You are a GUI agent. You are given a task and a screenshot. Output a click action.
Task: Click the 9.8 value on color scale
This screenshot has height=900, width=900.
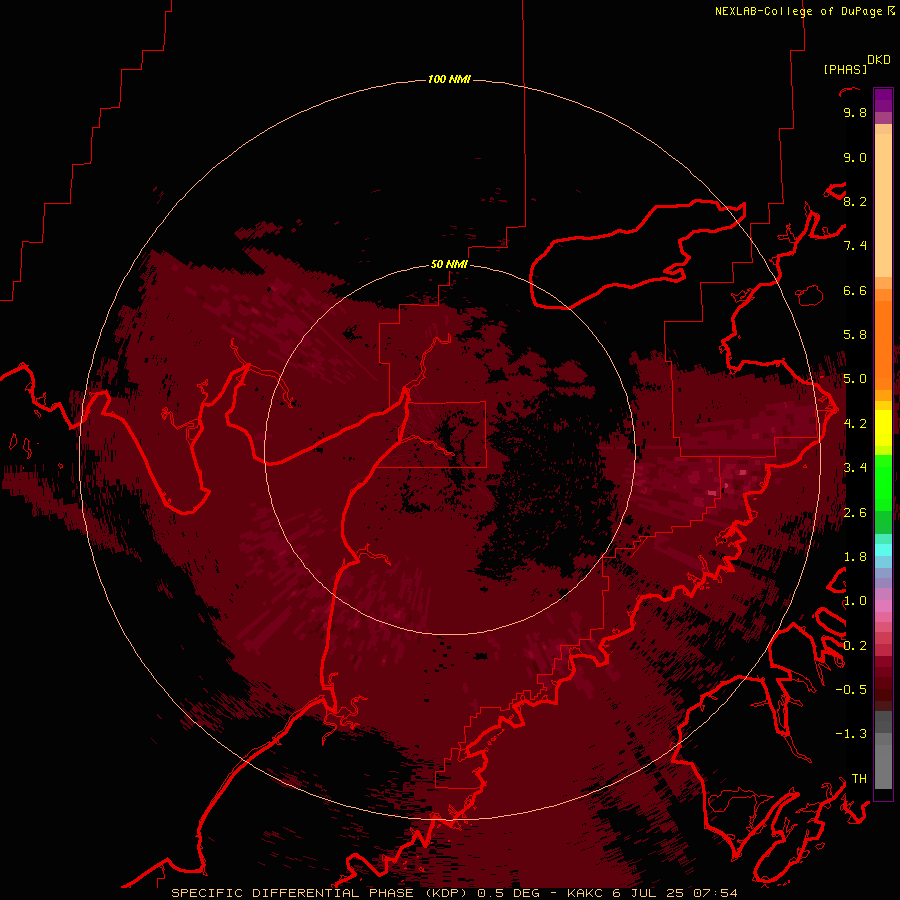(855, 112)
